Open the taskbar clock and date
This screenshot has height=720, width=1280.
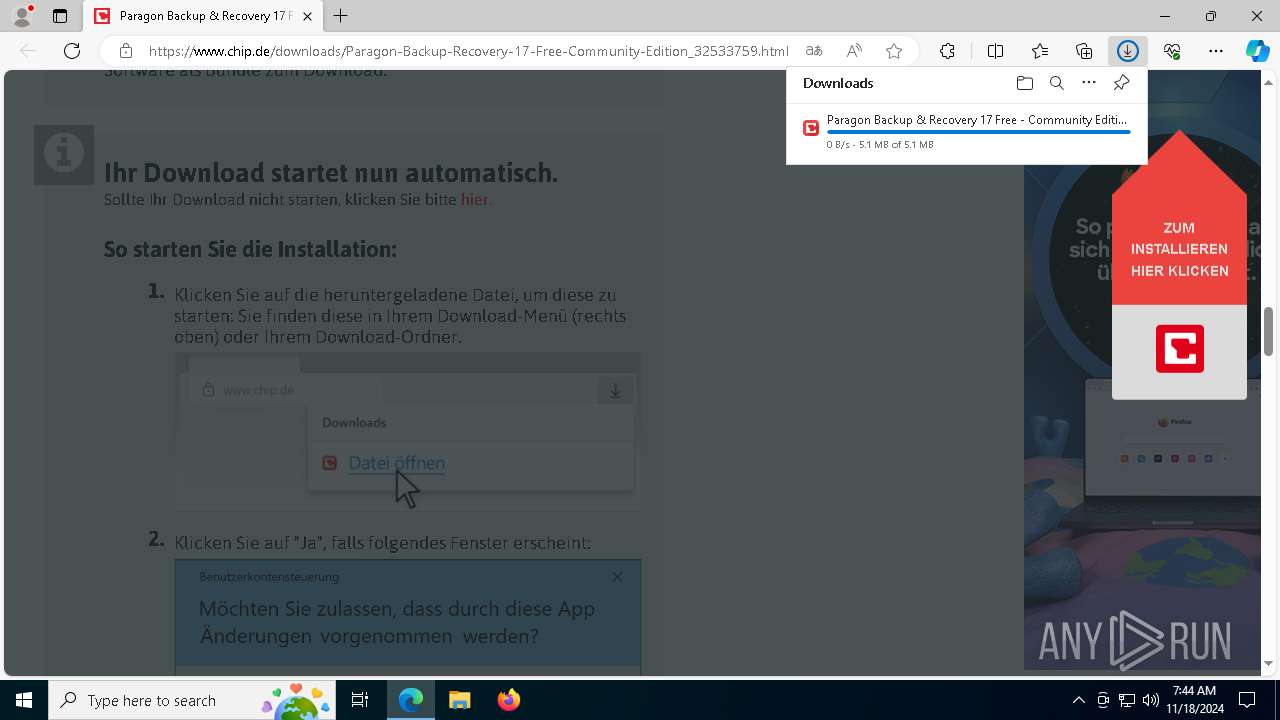pyautogui.click(x=1194, y=700)
